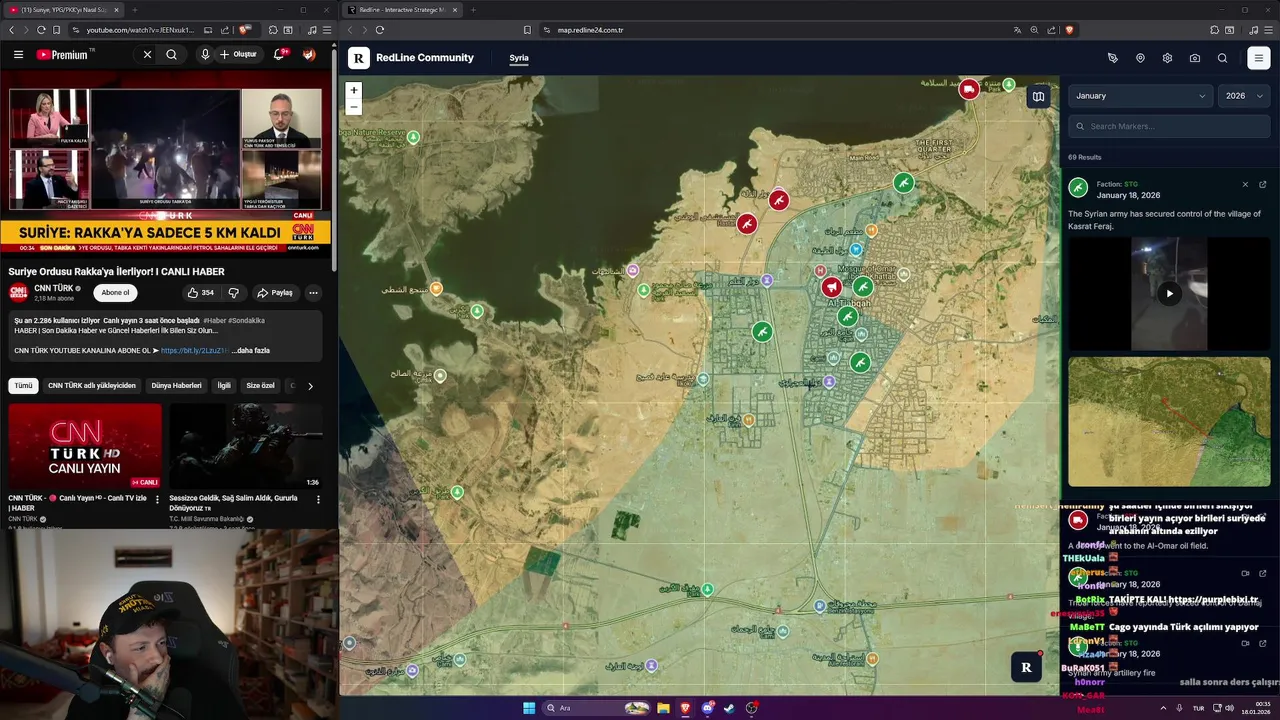This screenshot has width=1280, height=720.
Task: Select the İlgili chip
Action: 224,385
